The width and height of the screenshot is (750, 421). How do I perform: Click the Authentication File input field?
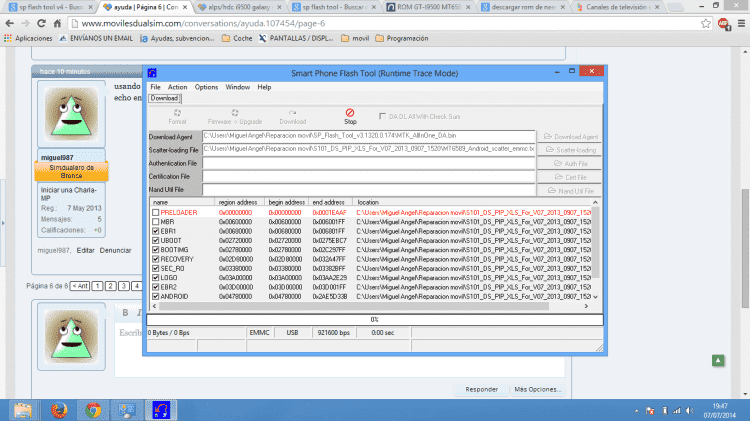click(368, 163)
